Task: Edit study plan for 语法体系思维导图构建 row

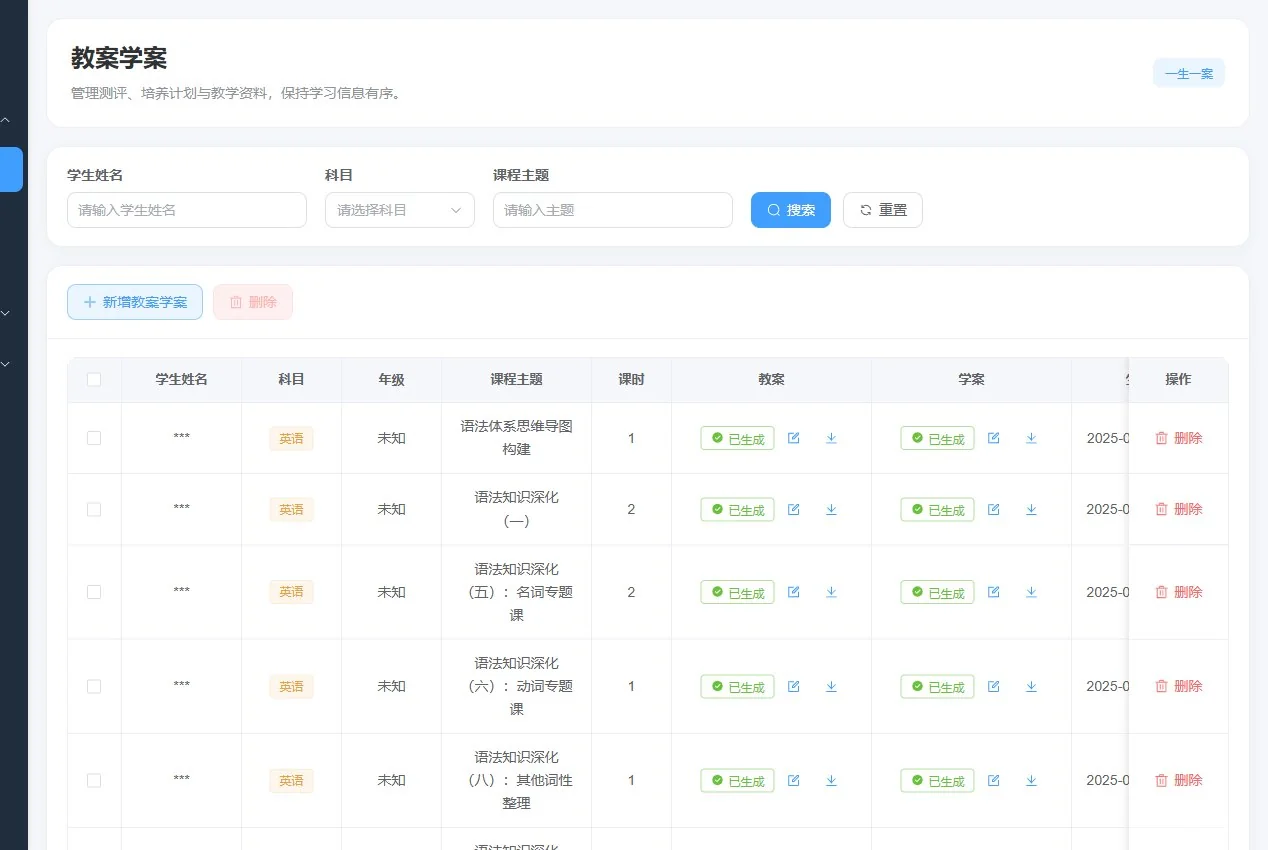Action: [994, 438]
